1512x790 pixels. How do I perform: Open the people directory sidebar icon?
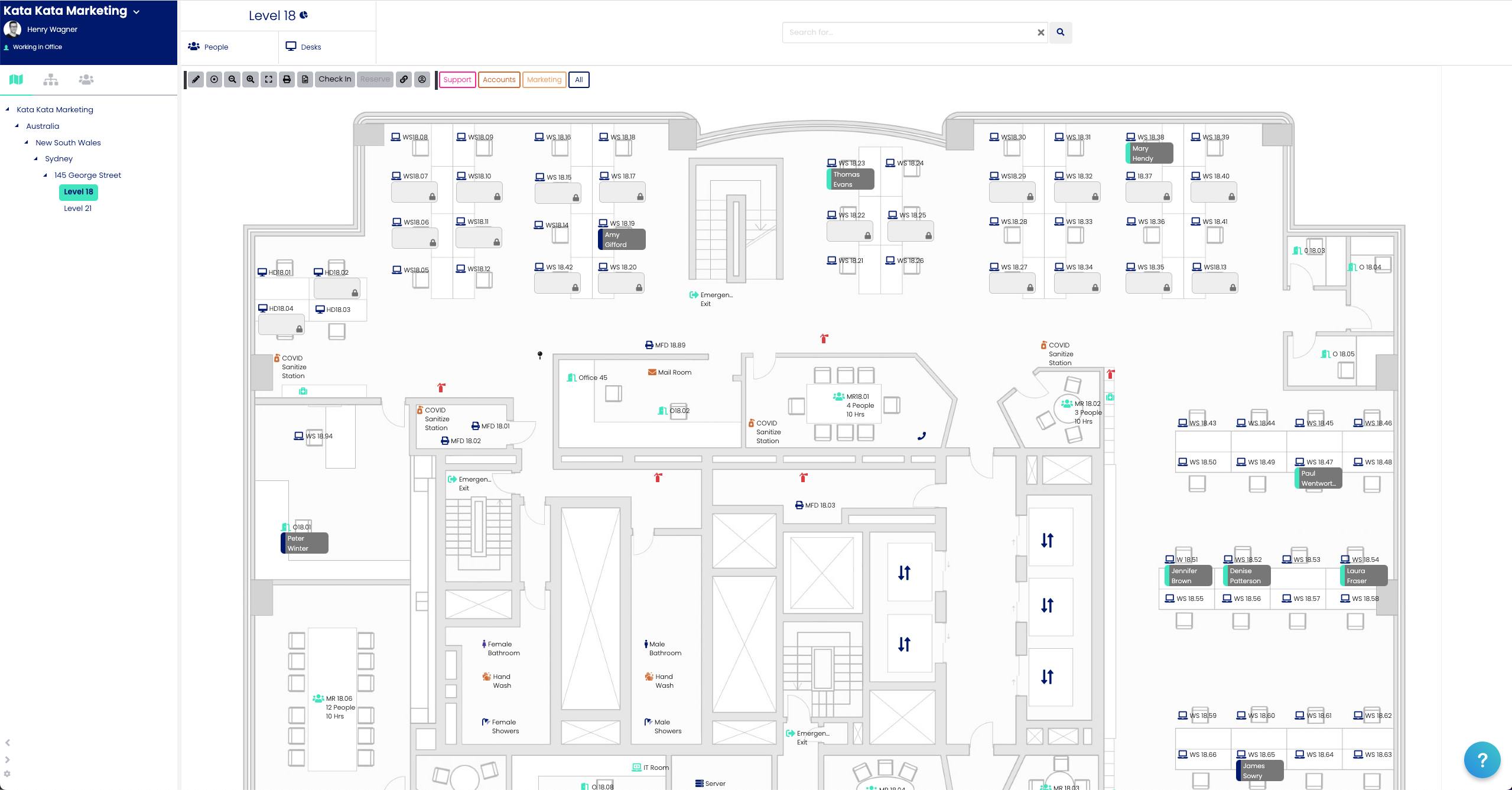[x=86, y=79]
